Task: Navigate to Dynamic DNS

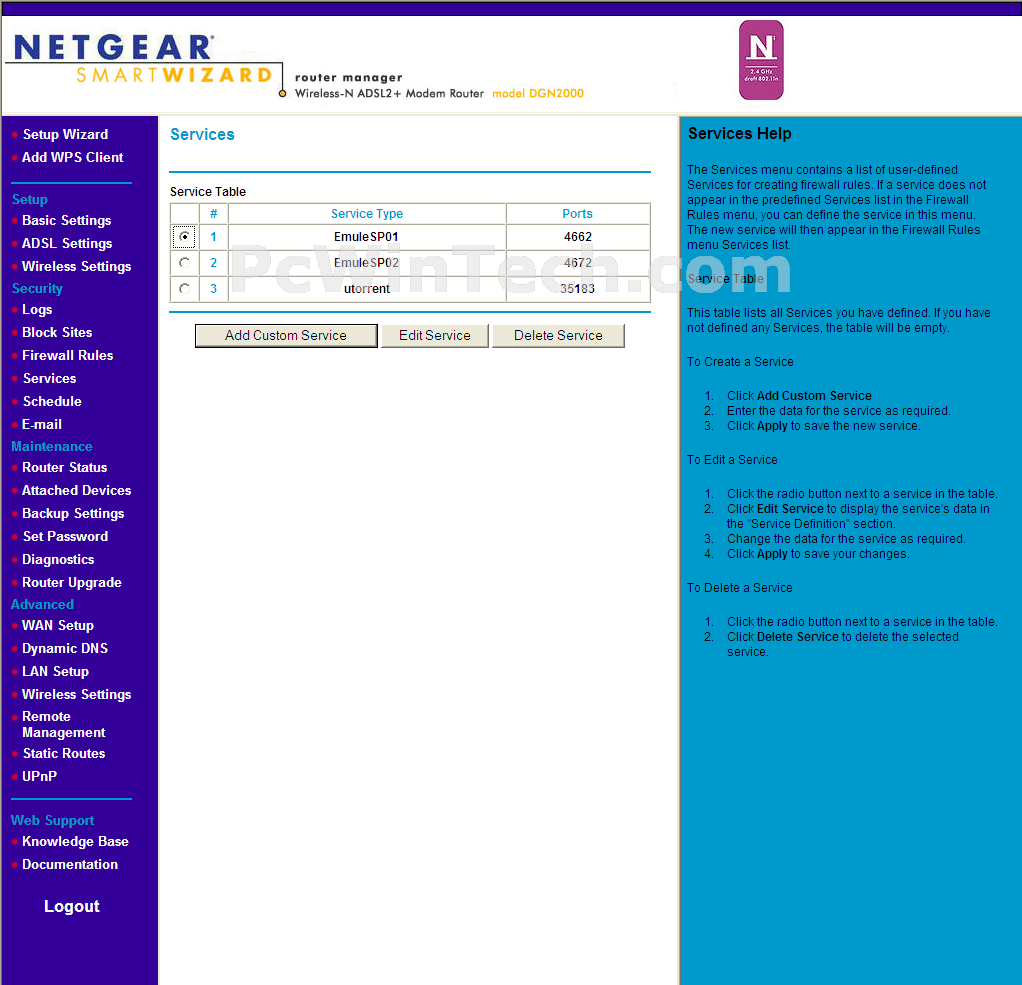Action: click(65, 648)
